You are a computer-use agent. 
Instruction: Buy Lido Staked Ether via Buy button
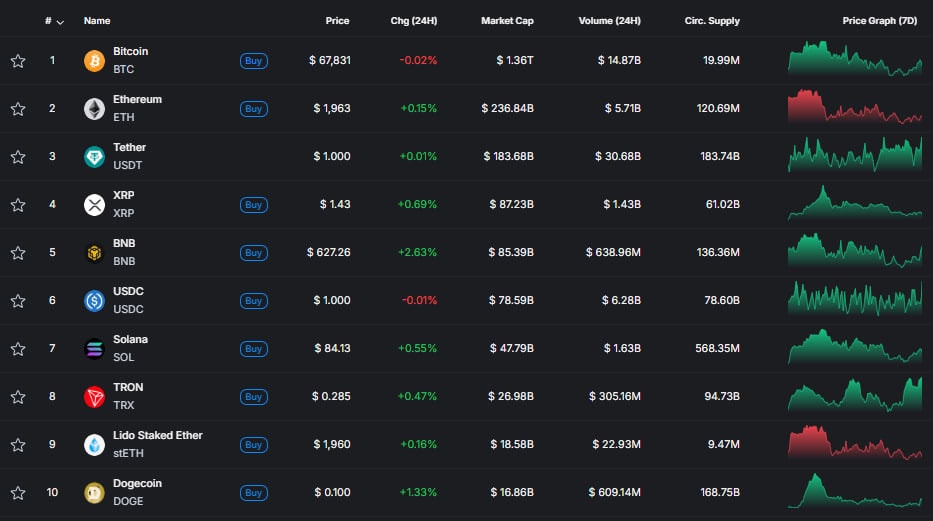[253, 445]
